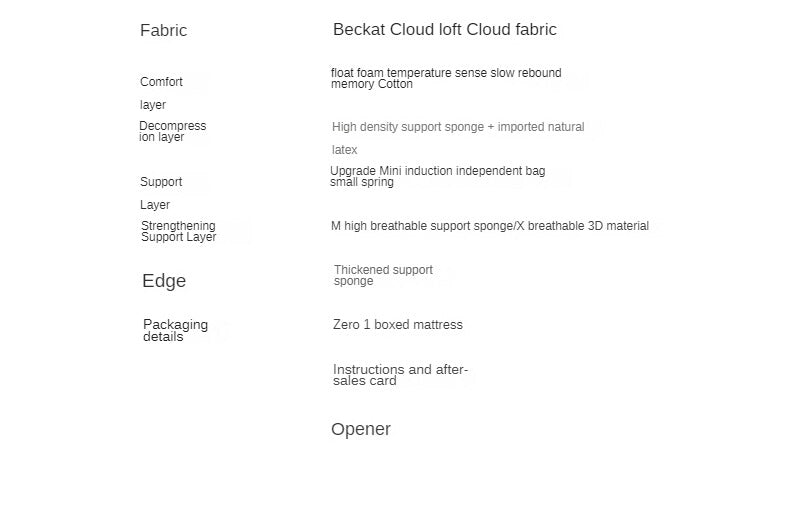This screenshot has width=790, height=525.
Task: Select the word Comfort in left column
Action: pos(161,82)
